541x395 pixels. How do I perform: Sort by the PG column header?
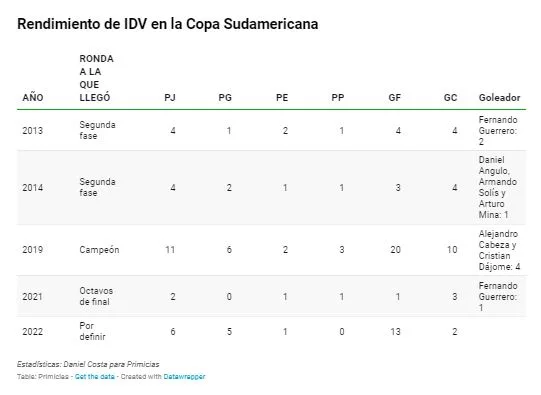click(225, 98)
